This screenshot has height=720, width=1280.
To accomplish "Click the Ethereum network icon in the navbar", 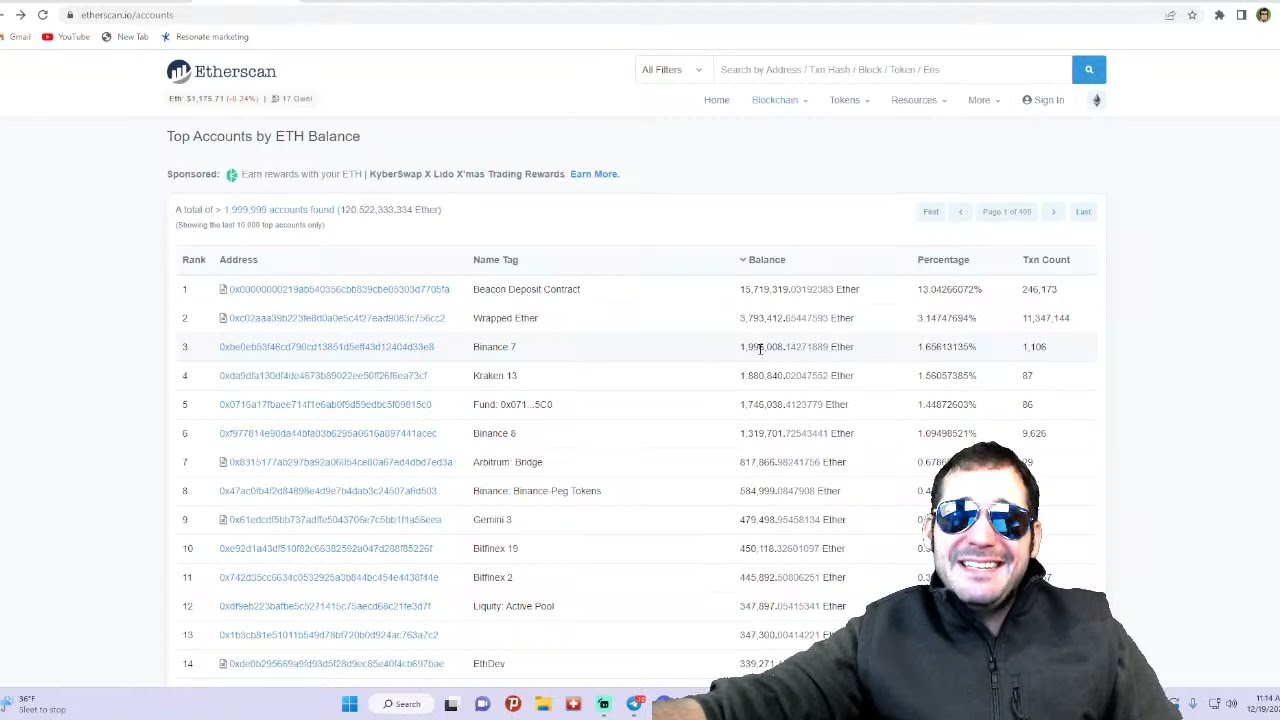I will click(1096, 100).
